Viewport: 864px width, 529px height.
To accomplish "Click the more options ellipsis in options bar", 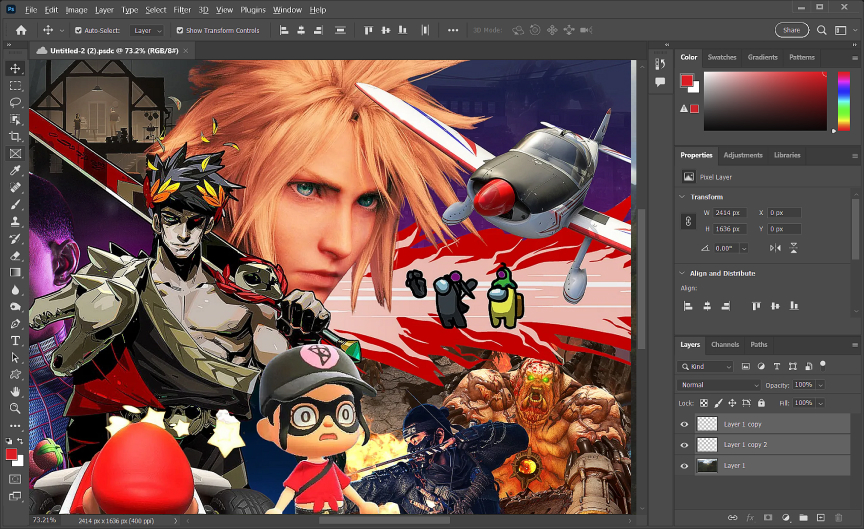I will 452,30.
